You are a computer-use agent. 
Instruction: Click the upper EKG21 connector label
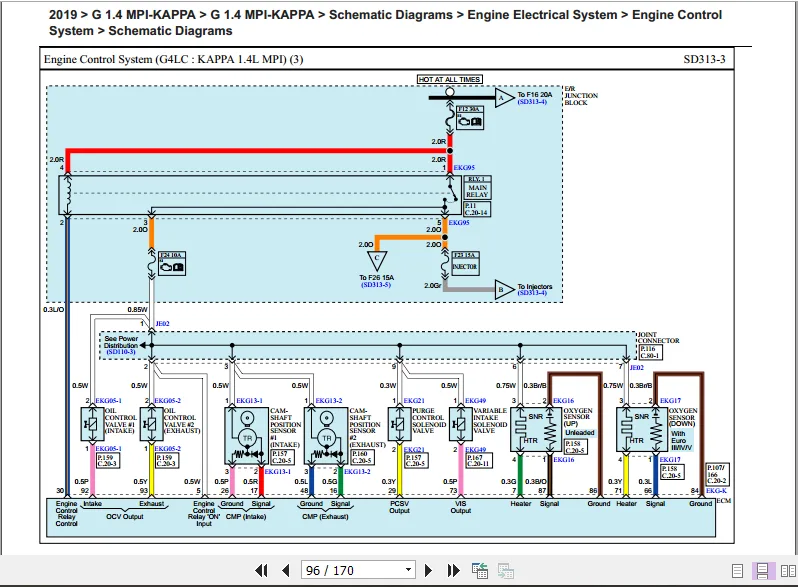pos(414,401)
